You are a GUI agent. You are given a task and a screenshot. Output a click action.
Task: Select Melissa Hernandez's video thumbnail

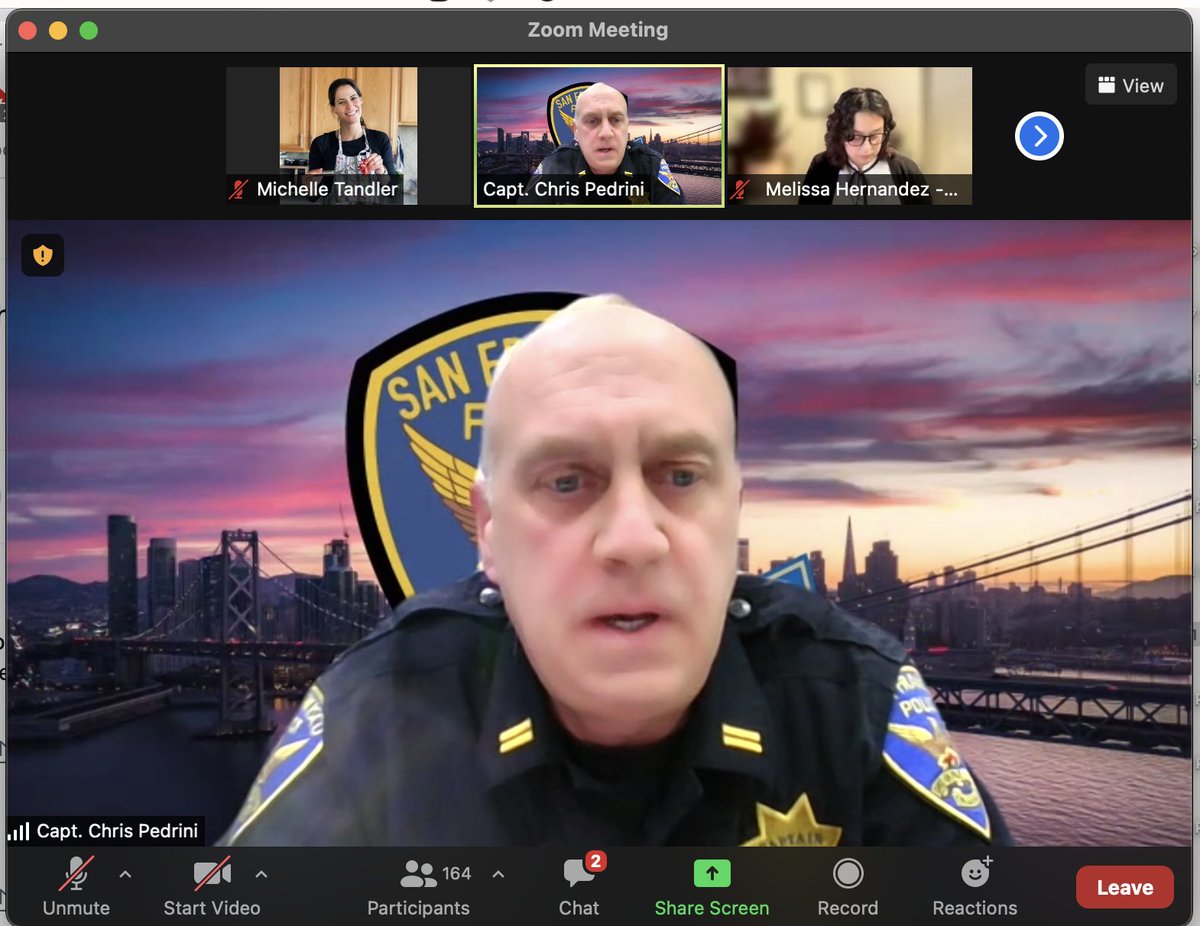[x=849, y=136]
